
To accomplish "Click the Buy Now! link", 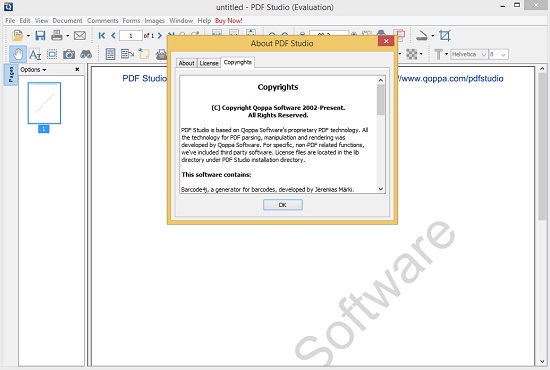I will [229, 21].
